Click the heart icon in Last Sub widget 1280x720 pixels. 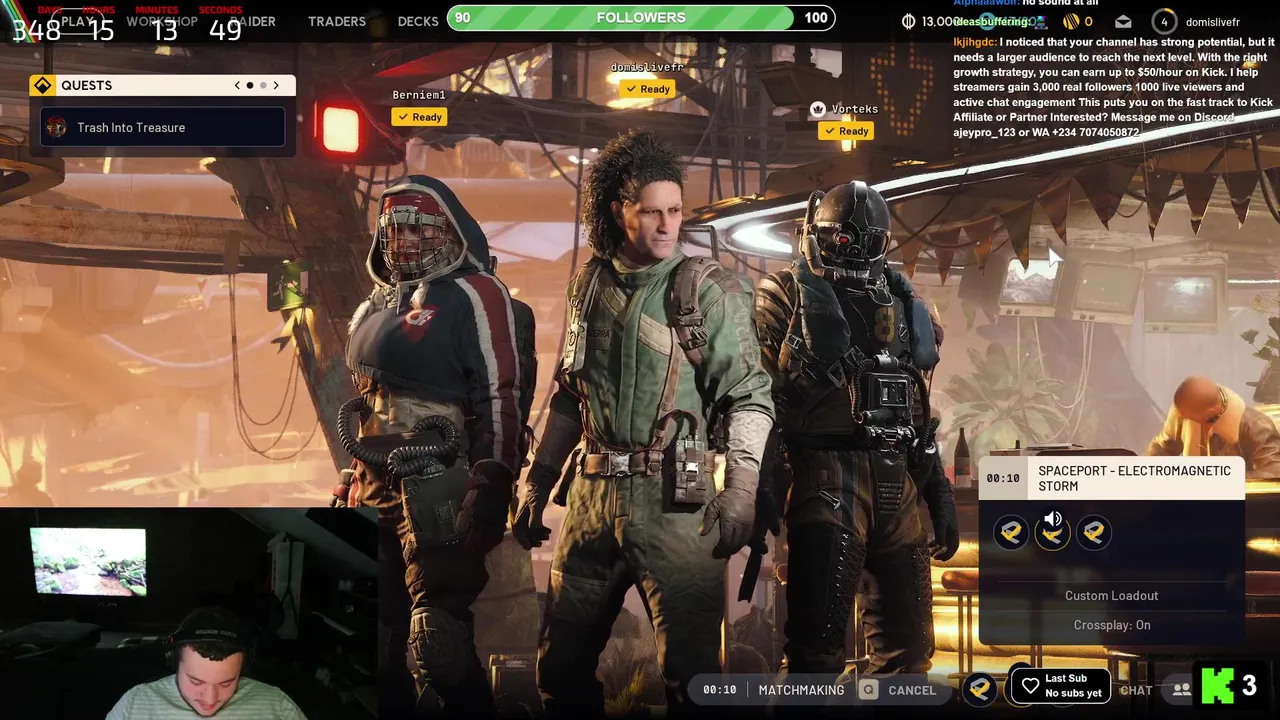pos(1030,686)
